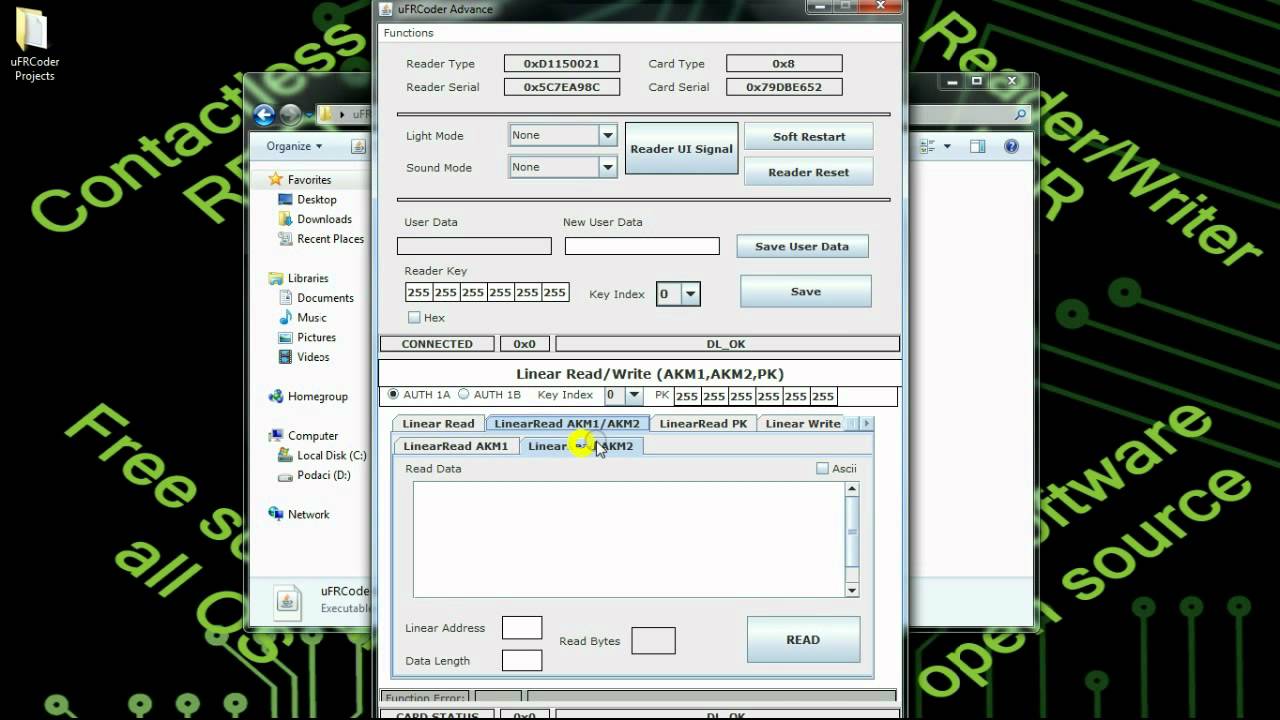This screenshot has height=720, width=1280.
Task: Click the first Reader Key byte field
Action: point(418,292)
